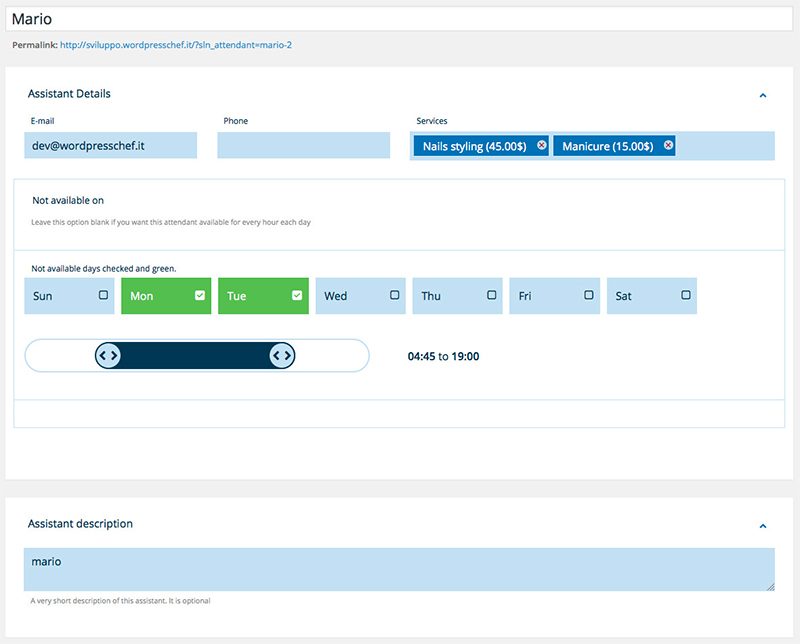Viewport: 800px width, 644px height.
Task: Uncheck the Mon unavailable day checkbox
Action: tap(200, 296)
